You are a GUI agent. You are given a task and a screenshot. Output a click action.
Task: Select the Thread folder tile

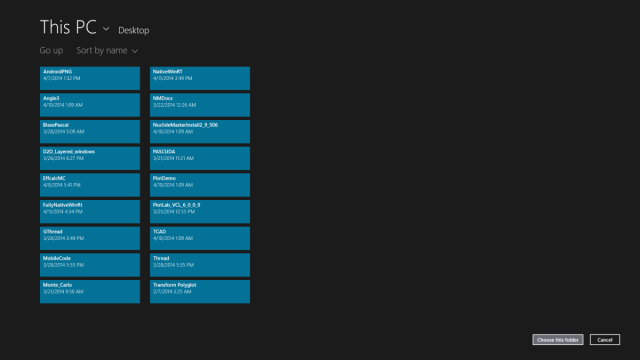pos(200,265)
